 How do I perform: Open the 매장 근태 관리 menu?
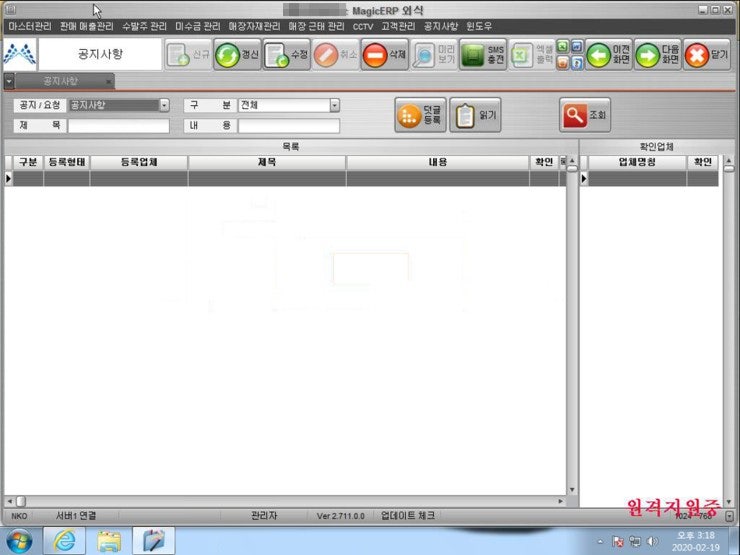[x=316, y=26]
